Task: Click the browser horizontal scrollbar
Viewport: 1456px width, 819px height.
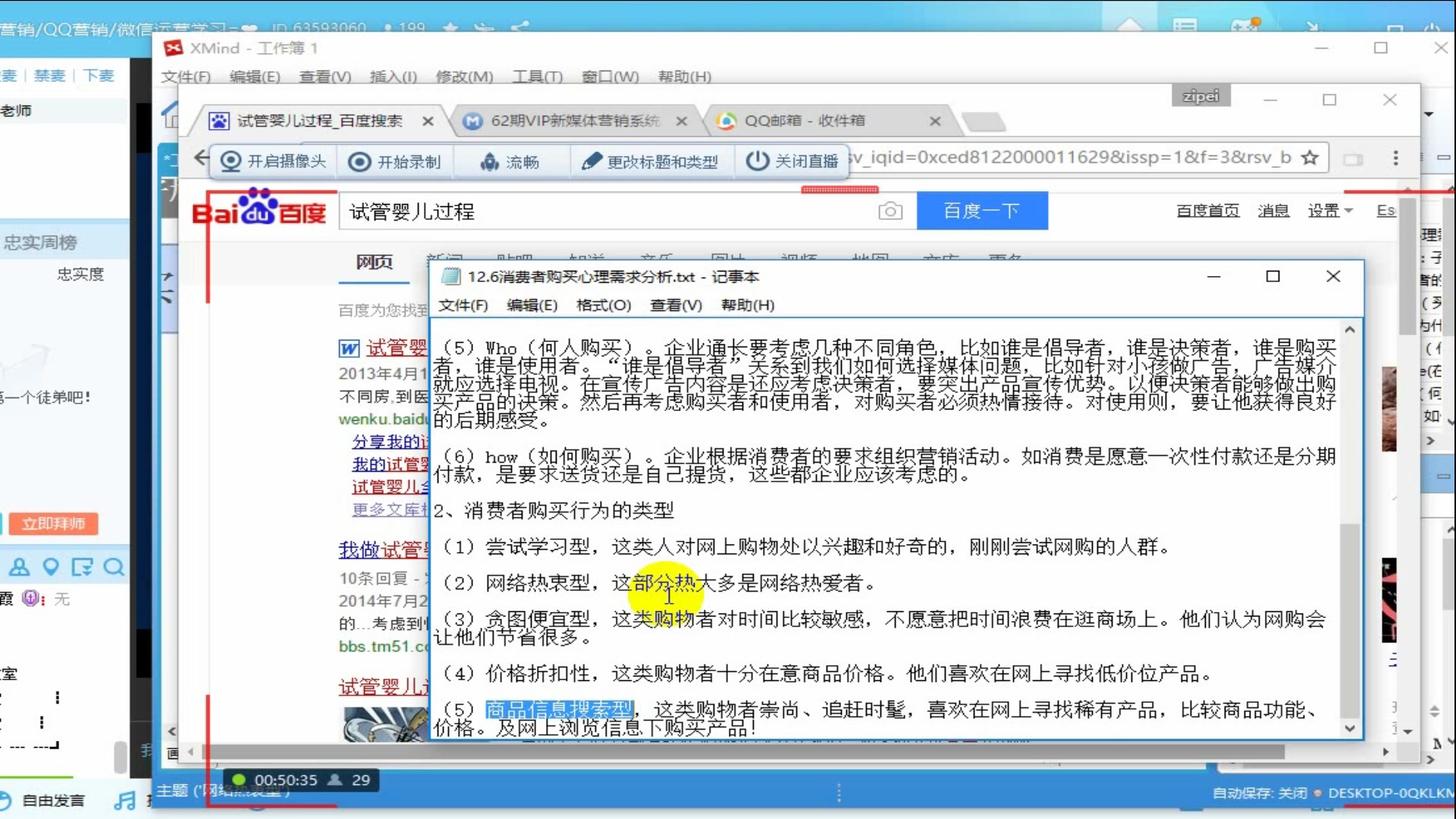Action: [743, 752]
